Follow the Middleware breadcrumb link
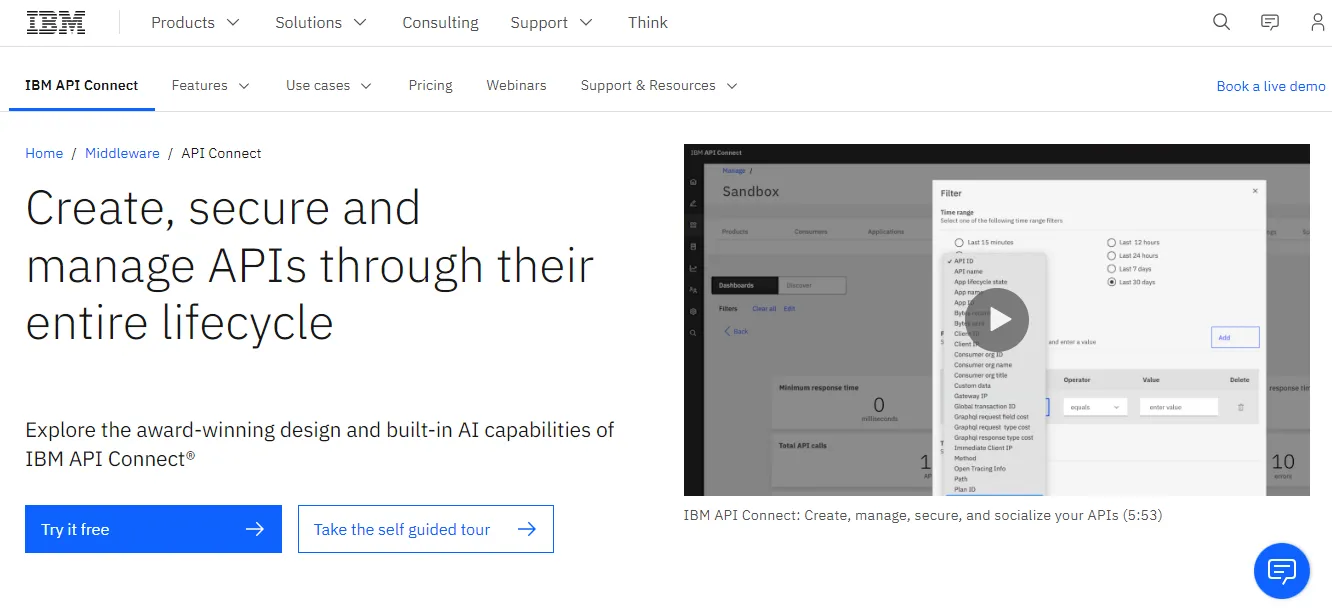1332x614 pixels. point(122,153)
